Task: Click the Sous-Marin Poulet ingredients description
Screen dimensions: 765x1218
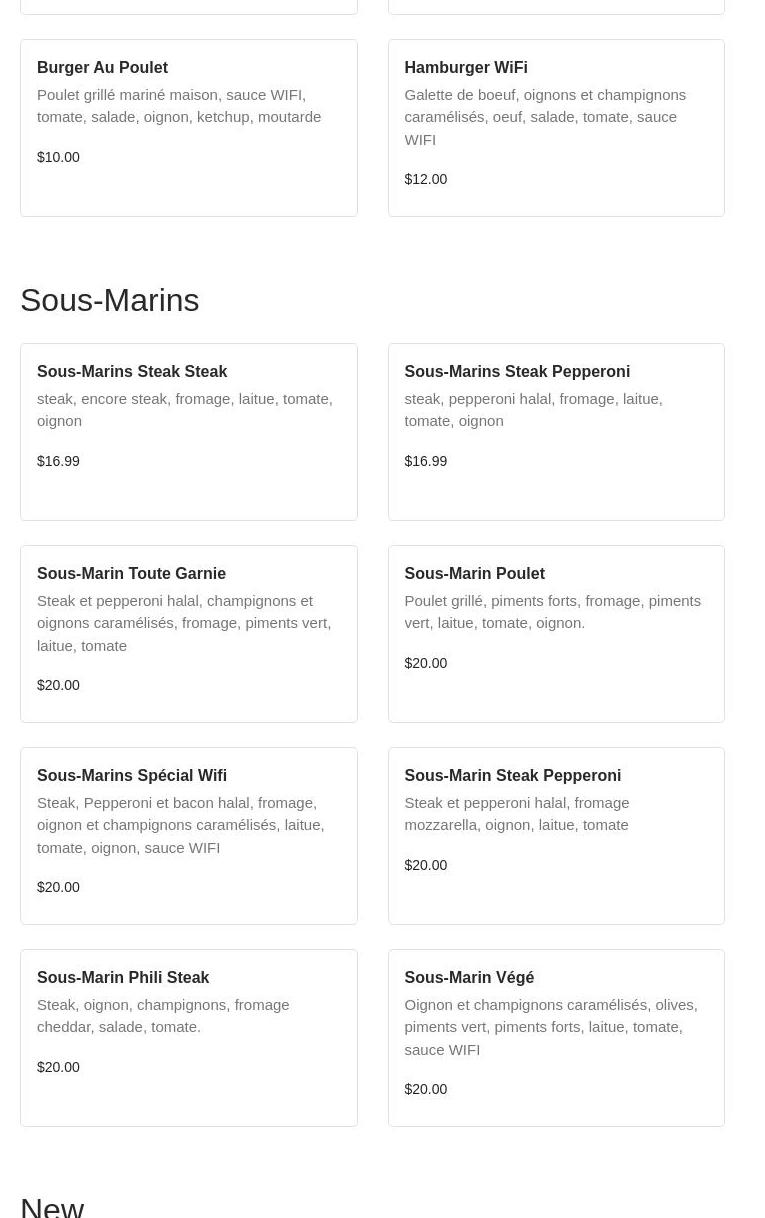Action: point(552,612)
